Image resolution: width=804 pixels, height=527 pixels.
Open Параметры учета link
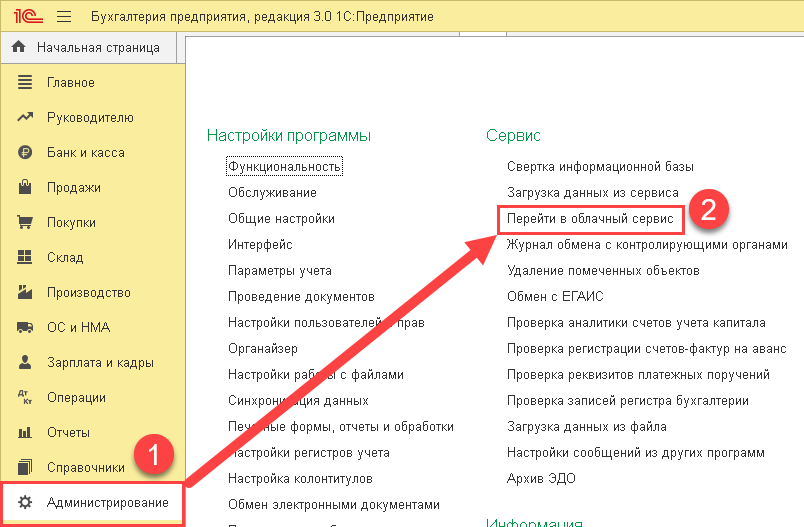(279, 271)
